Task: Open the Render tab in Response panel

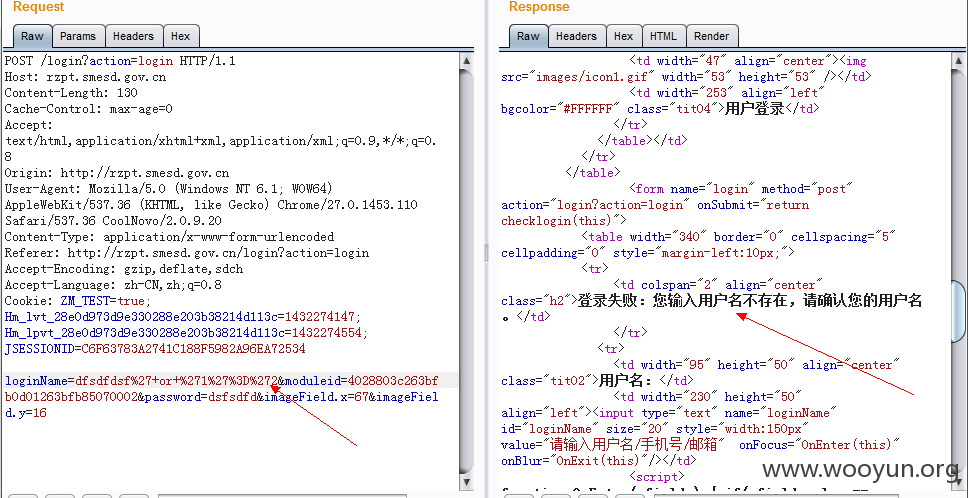Action: click(x=712, y=36)
